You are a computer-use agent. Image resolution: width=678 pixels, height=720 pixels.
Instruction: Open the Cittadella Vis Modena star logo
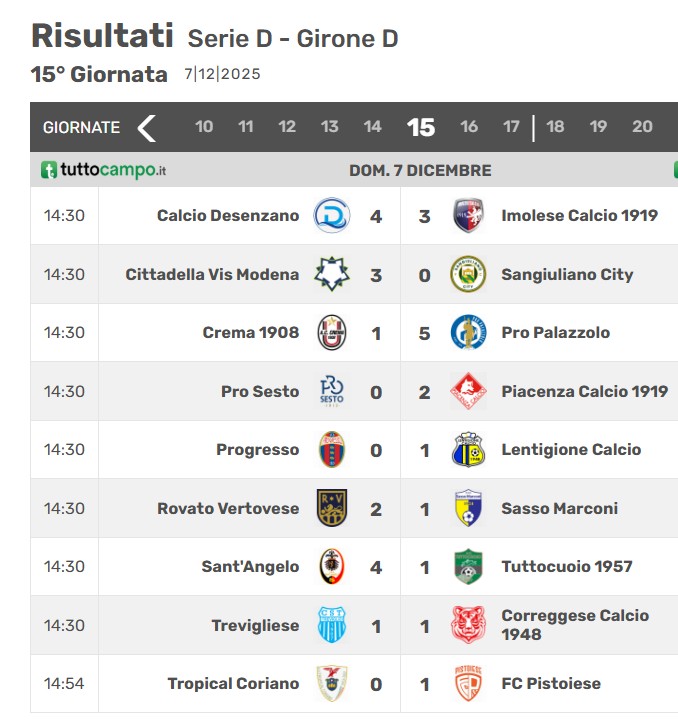pyautogui.click(x=332, y=274)
